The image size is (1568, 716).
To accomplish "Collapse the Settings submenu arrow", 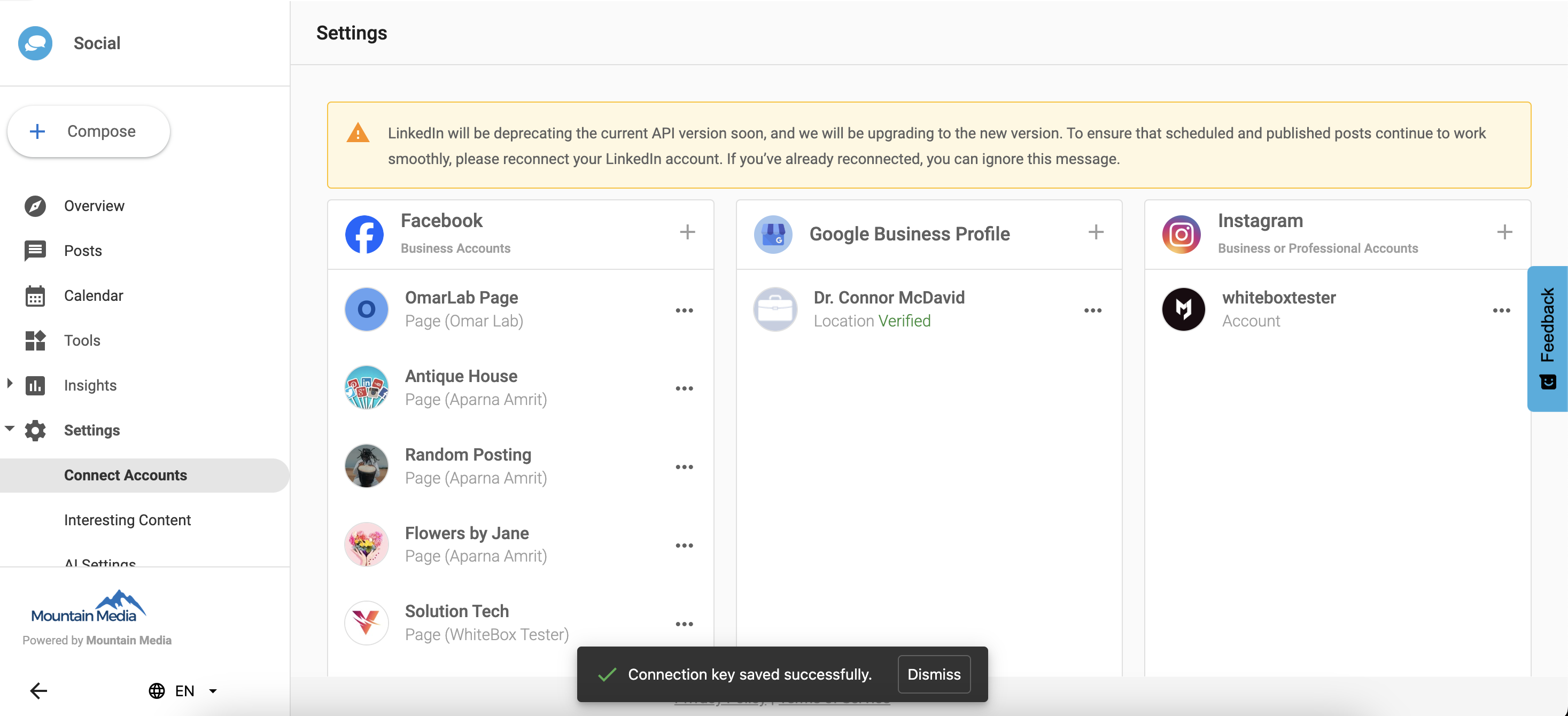I will pyautogui.click(x=9, y=429).
